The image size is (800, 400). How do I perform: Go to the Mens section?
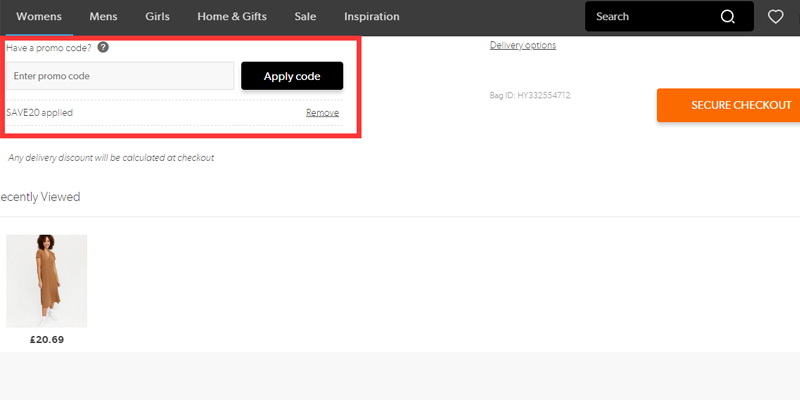103,17
